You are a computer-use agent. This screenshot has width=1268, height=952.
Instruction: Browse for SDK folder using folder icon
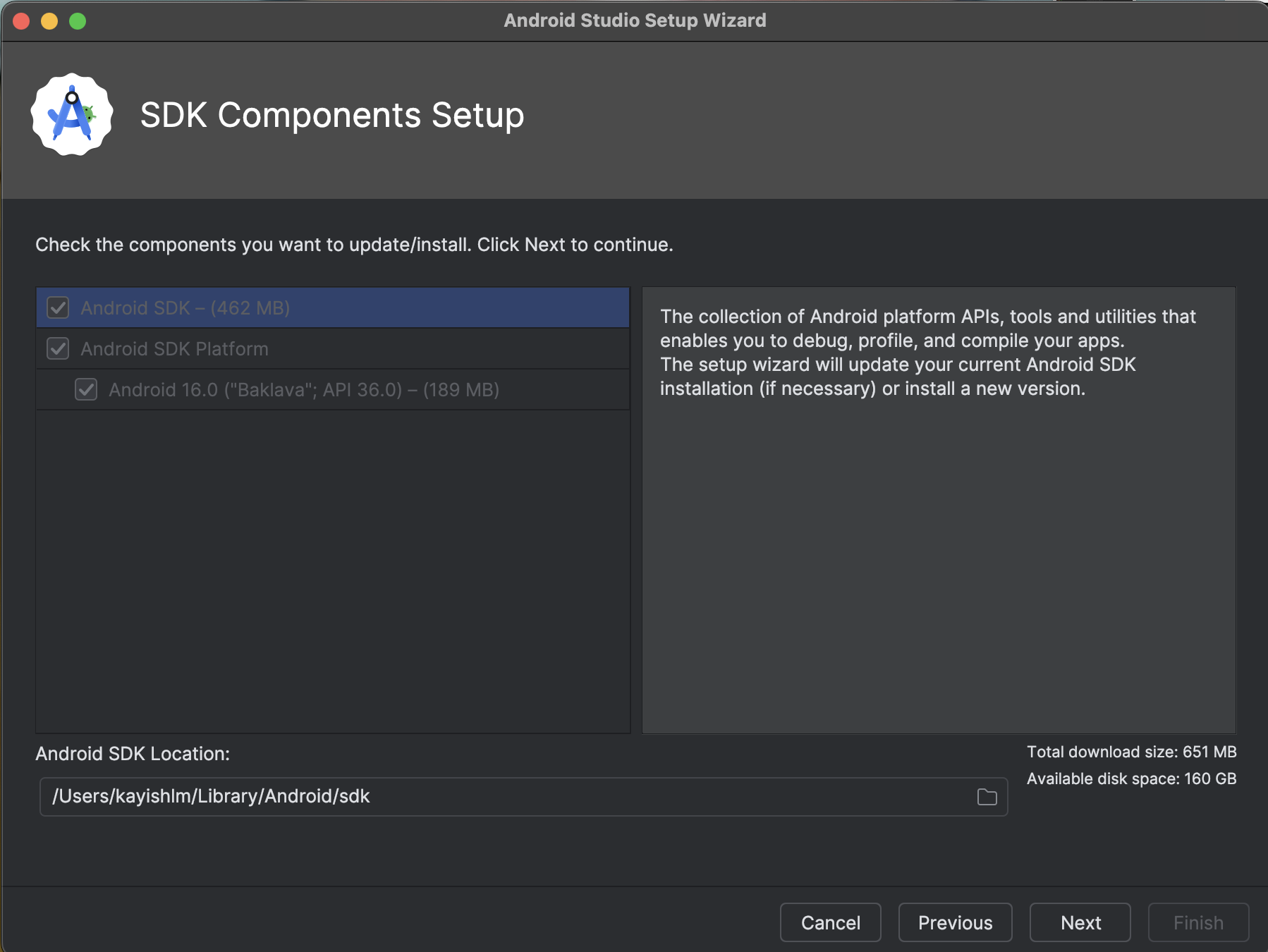[987, 797]
